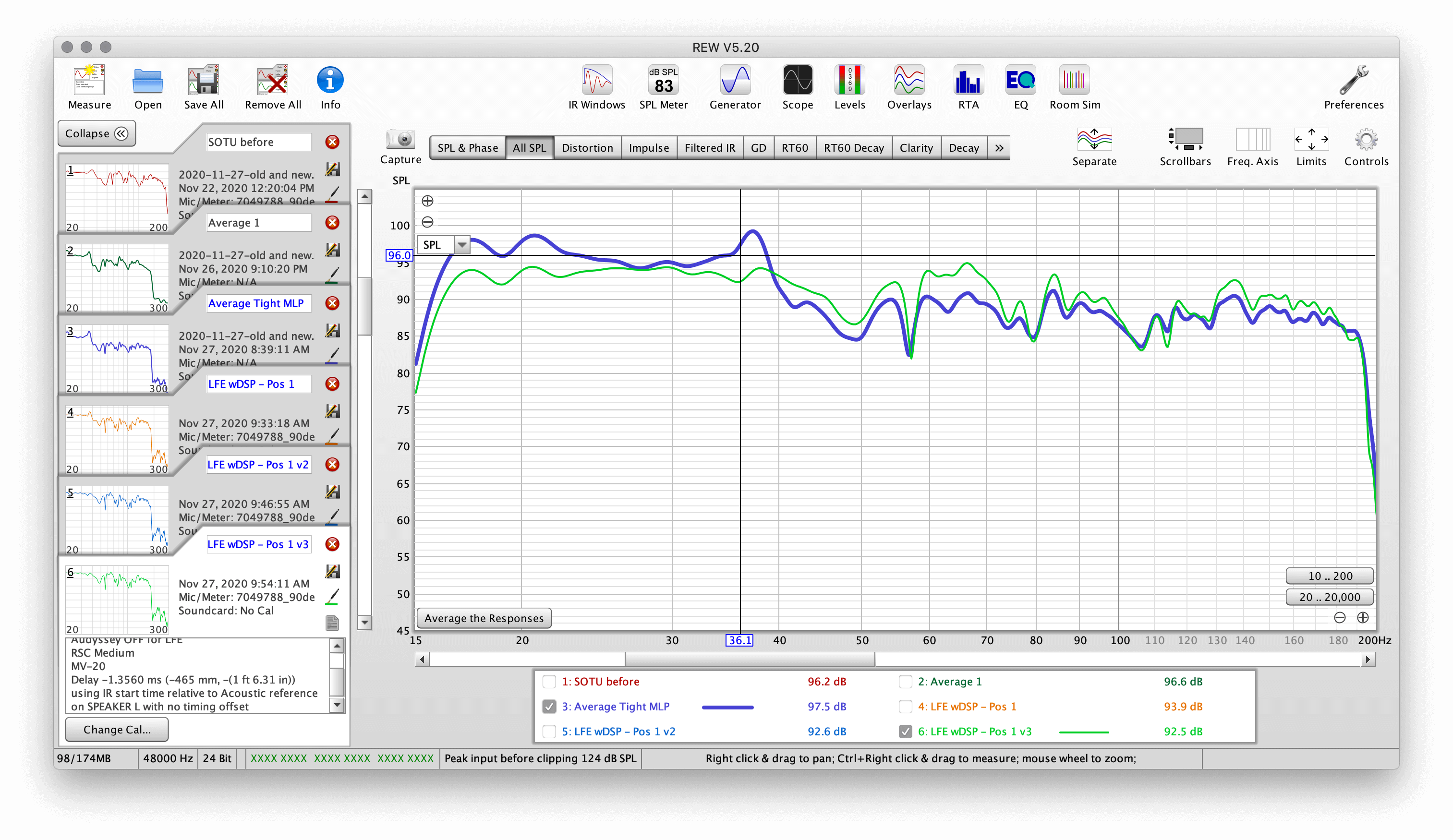The height and width of the screenshot is (840, 1453).
Task: Click vertical zoom-out minus icon on graph
Action: [427, 222]
